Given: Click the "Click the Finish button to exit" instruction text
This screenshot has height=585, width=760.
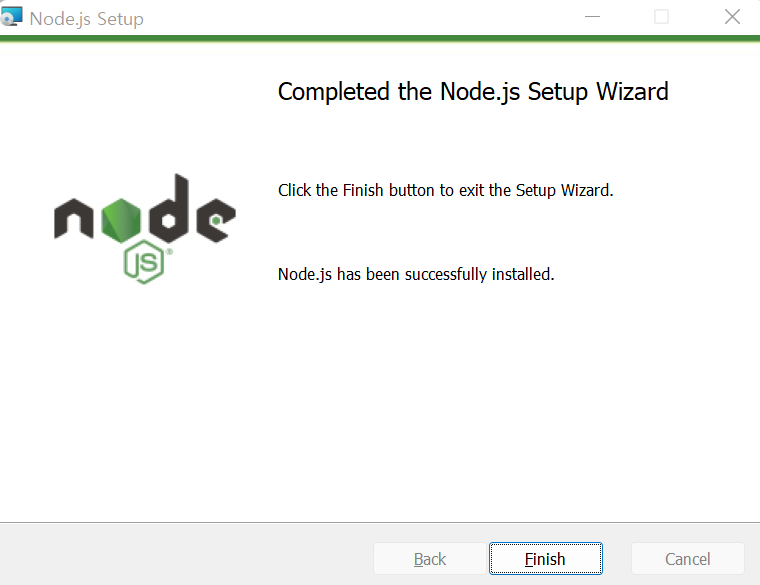Looking at the screenshot, I should pos(445,190).
